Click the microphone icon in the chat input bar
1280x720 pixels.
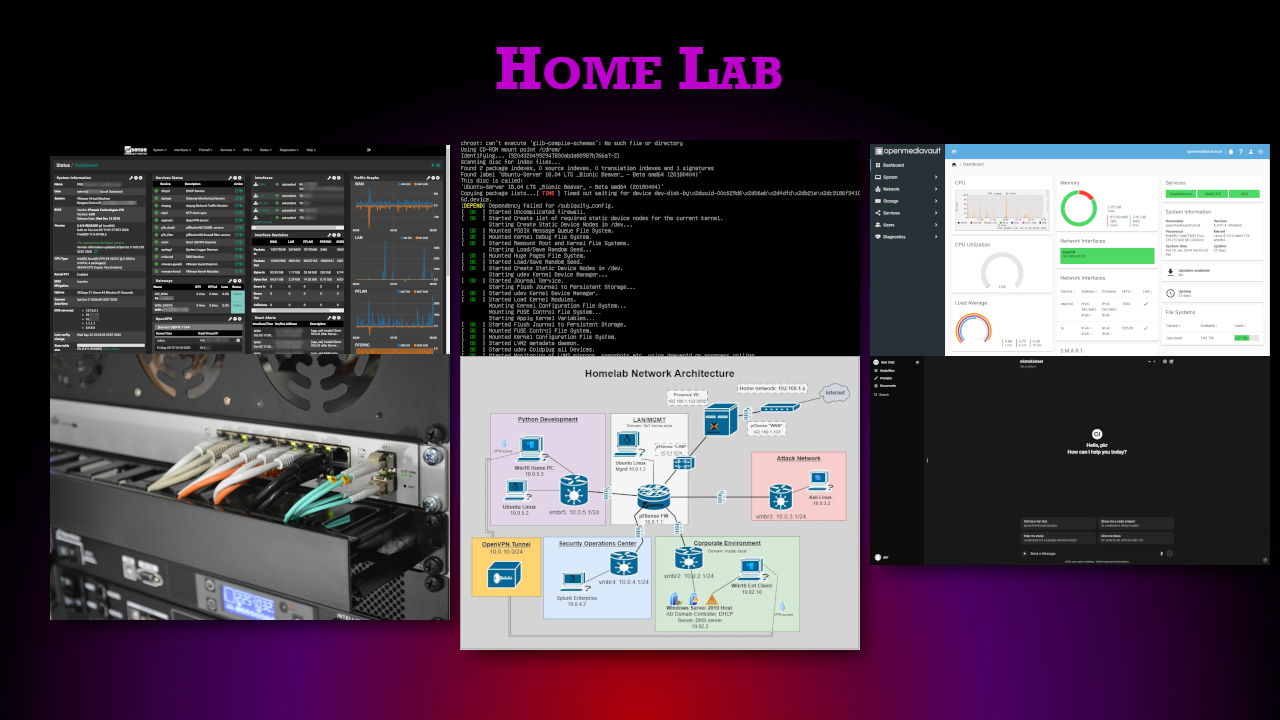[1162, 553]
